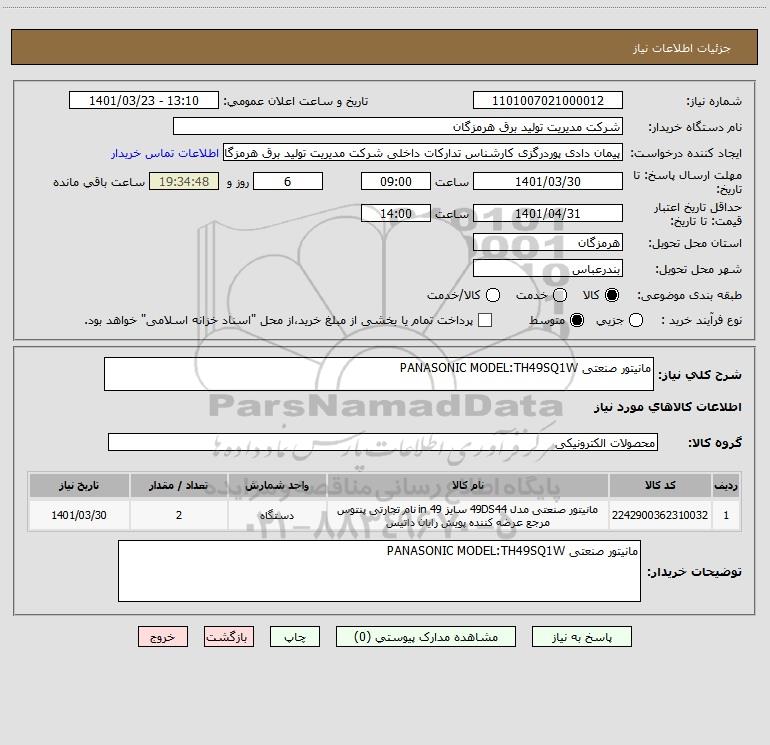This screenshot has height=745, width=770.
Task: Click the گروه کالا field
Action: pyautogui.click(x=383, y=442)
